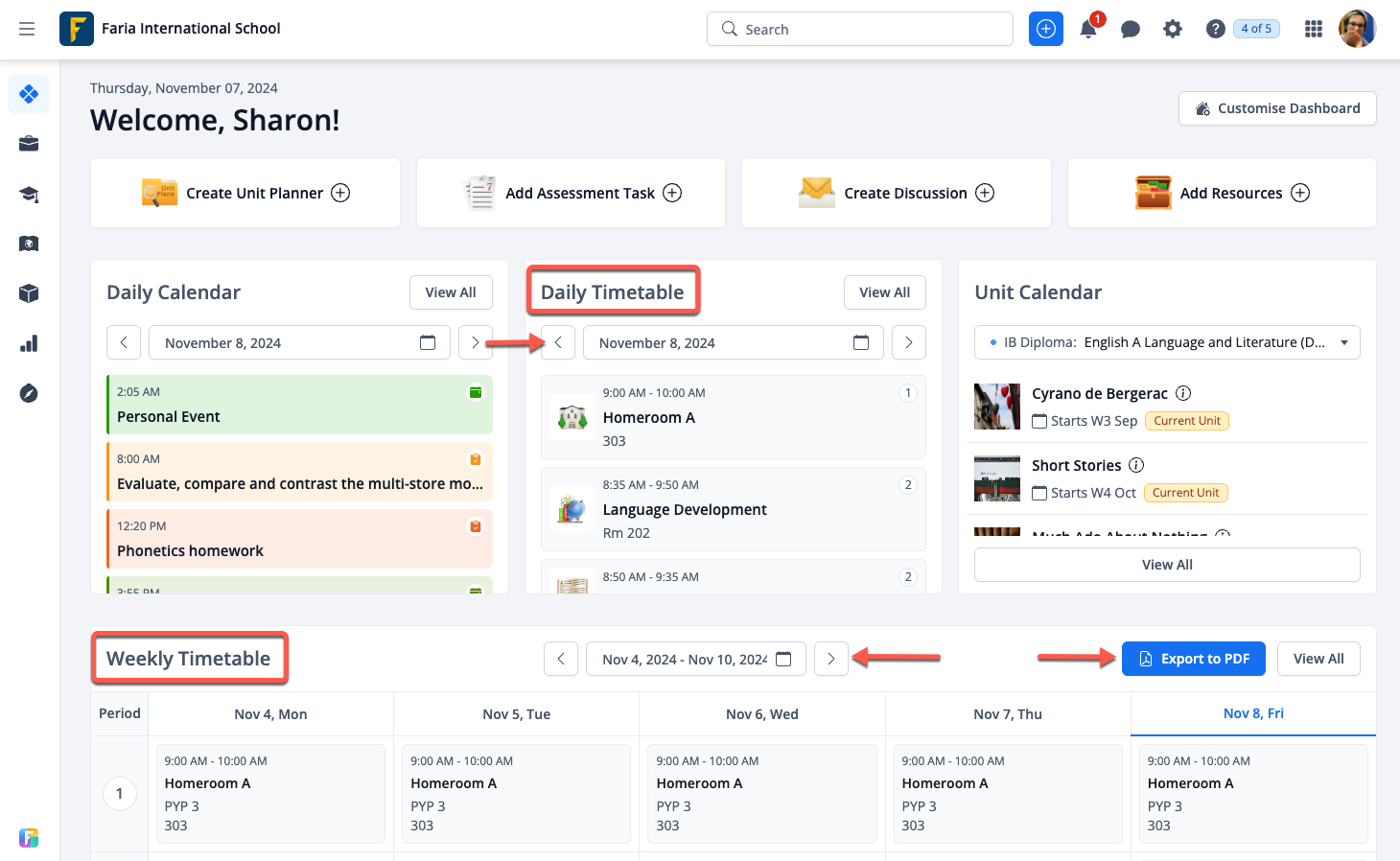Screen dimensions: 1400x861
Task: Open settings gear in top bar
Action: click(x=1173, y=30)
